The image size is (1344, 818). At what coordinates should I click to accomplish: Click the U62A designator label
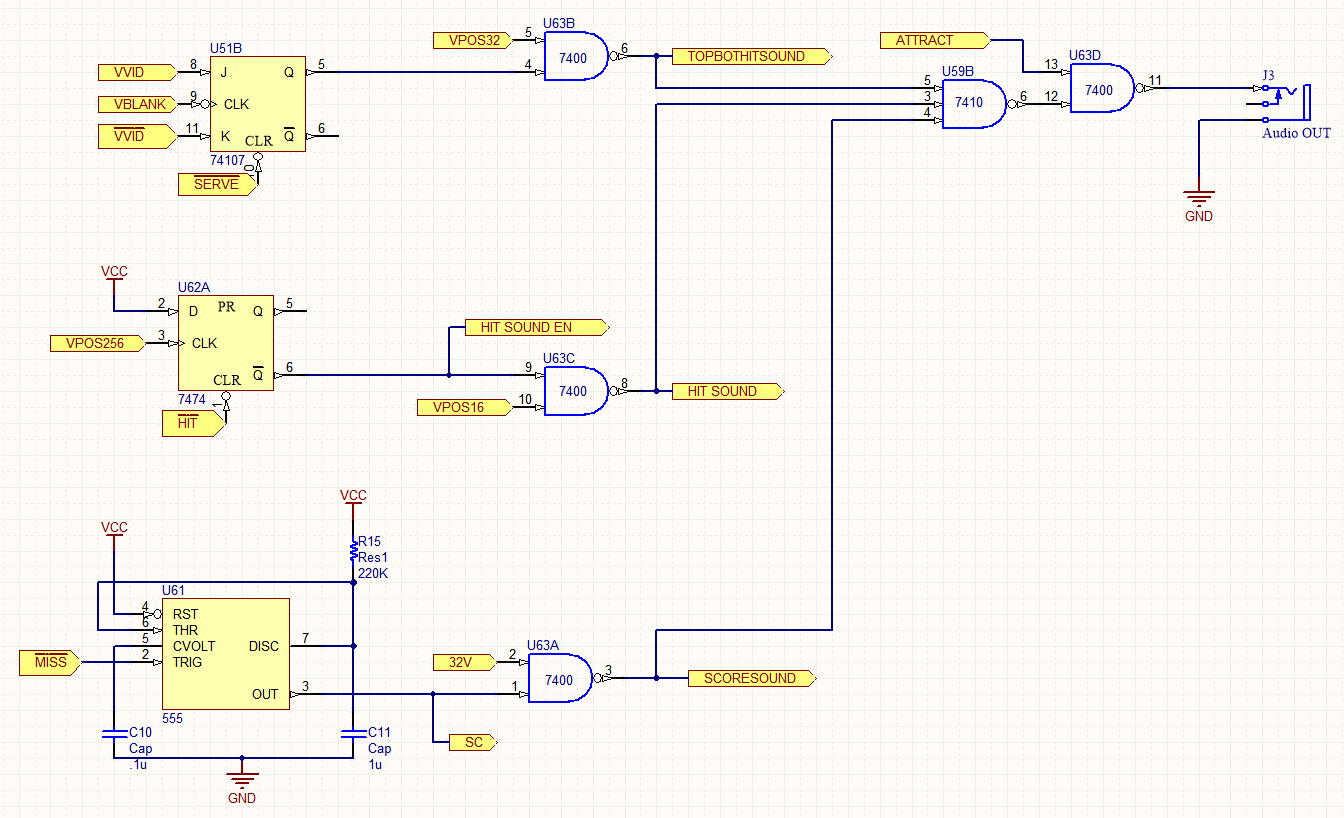[194, 287]
